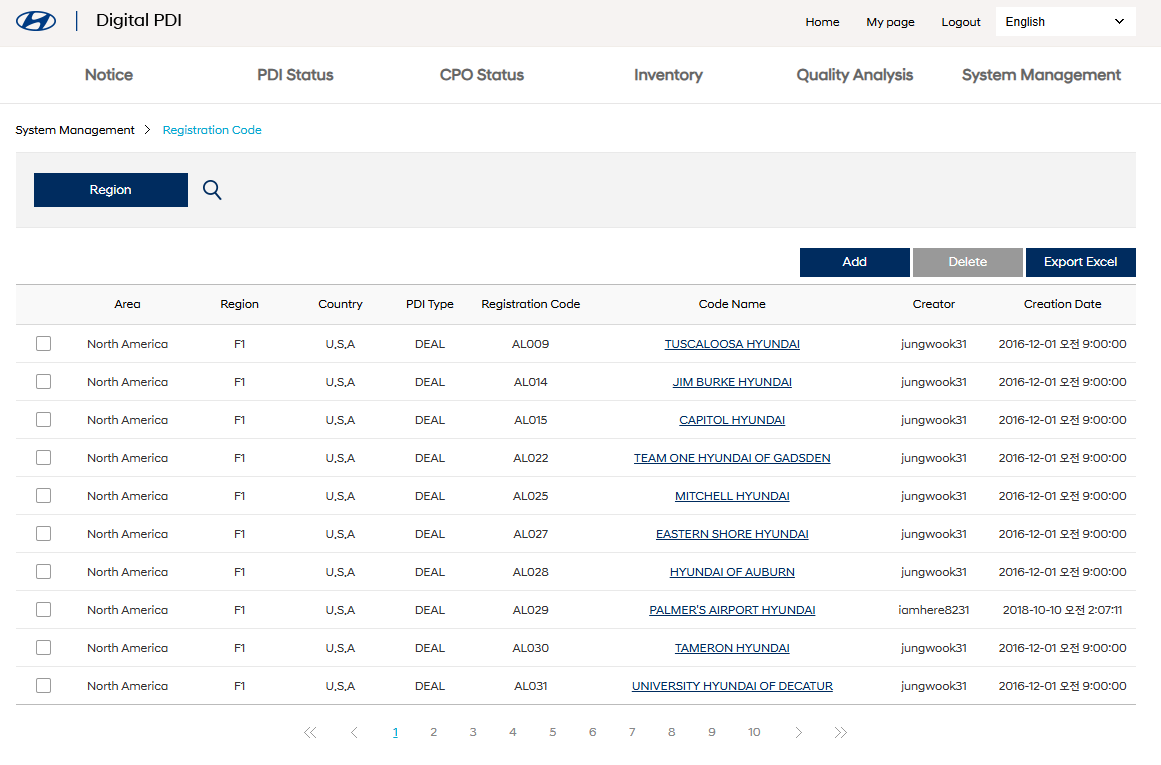Check the box for AL029 row

click(x=44, y=609)
